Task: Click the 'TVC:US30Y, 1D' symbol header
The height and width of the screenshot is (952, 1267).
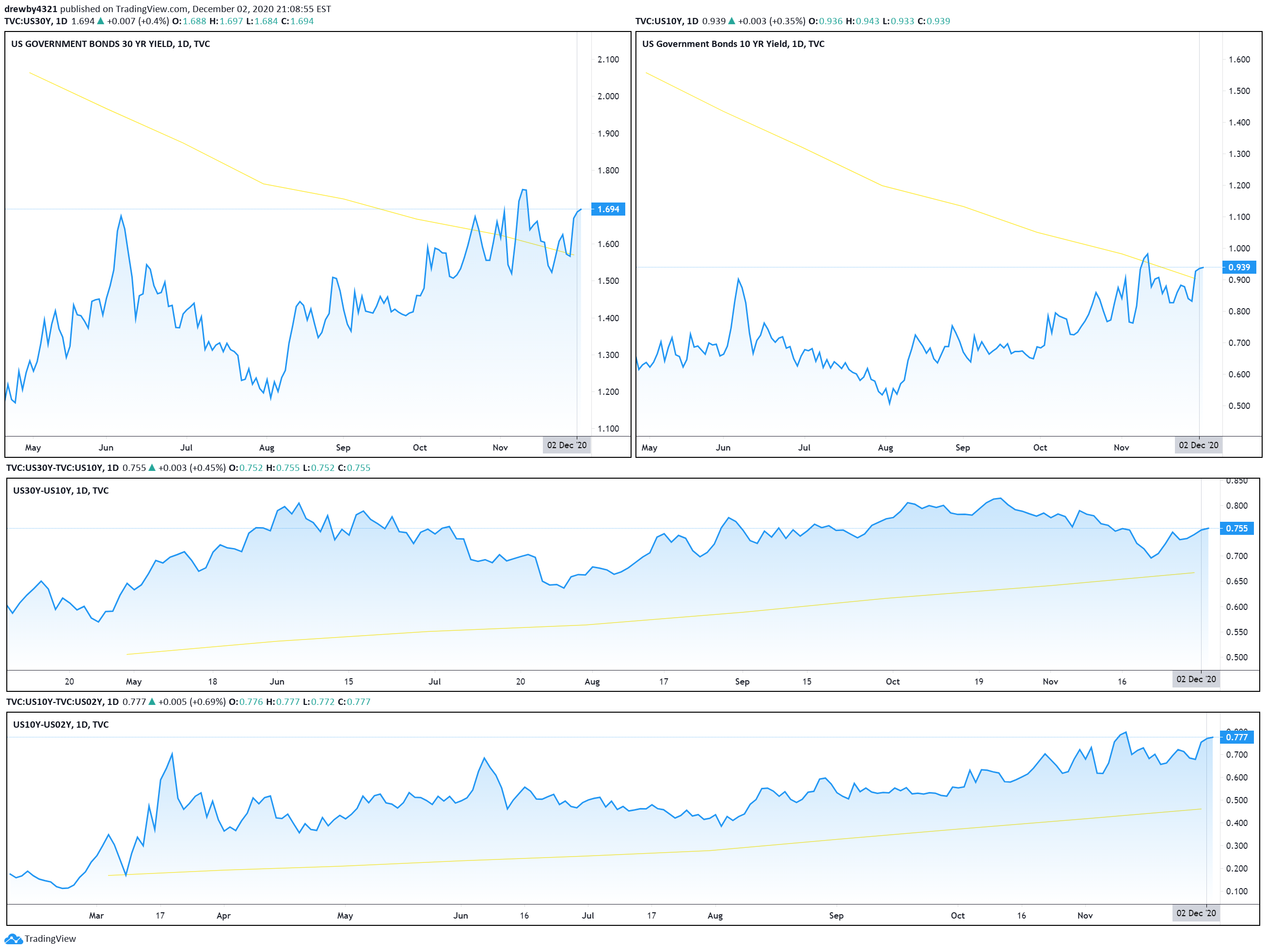Action: pyautogui.click(x=36, y=21)
